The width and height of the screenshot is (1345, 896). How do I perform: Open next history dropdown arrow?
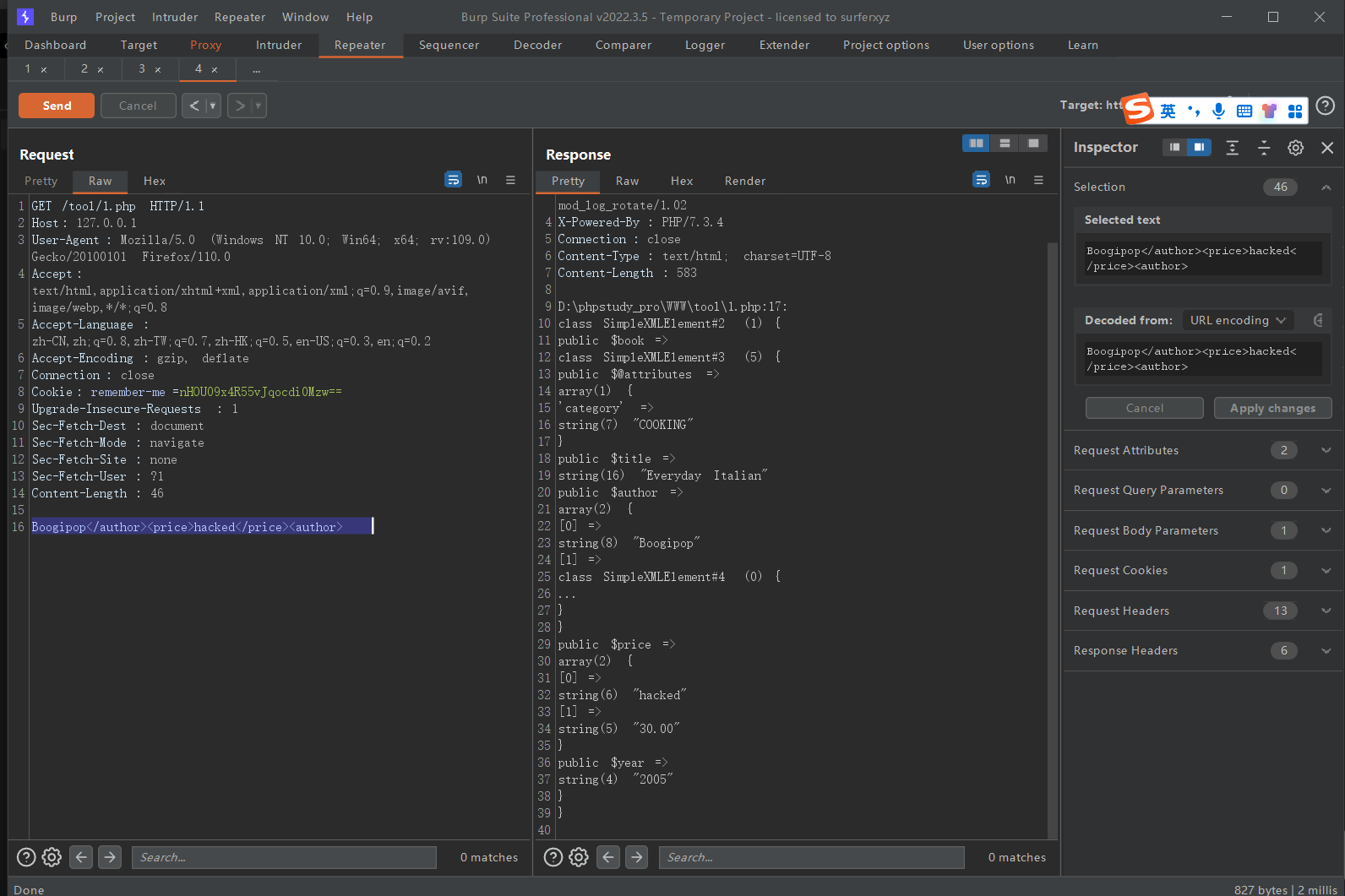point(259,106)
